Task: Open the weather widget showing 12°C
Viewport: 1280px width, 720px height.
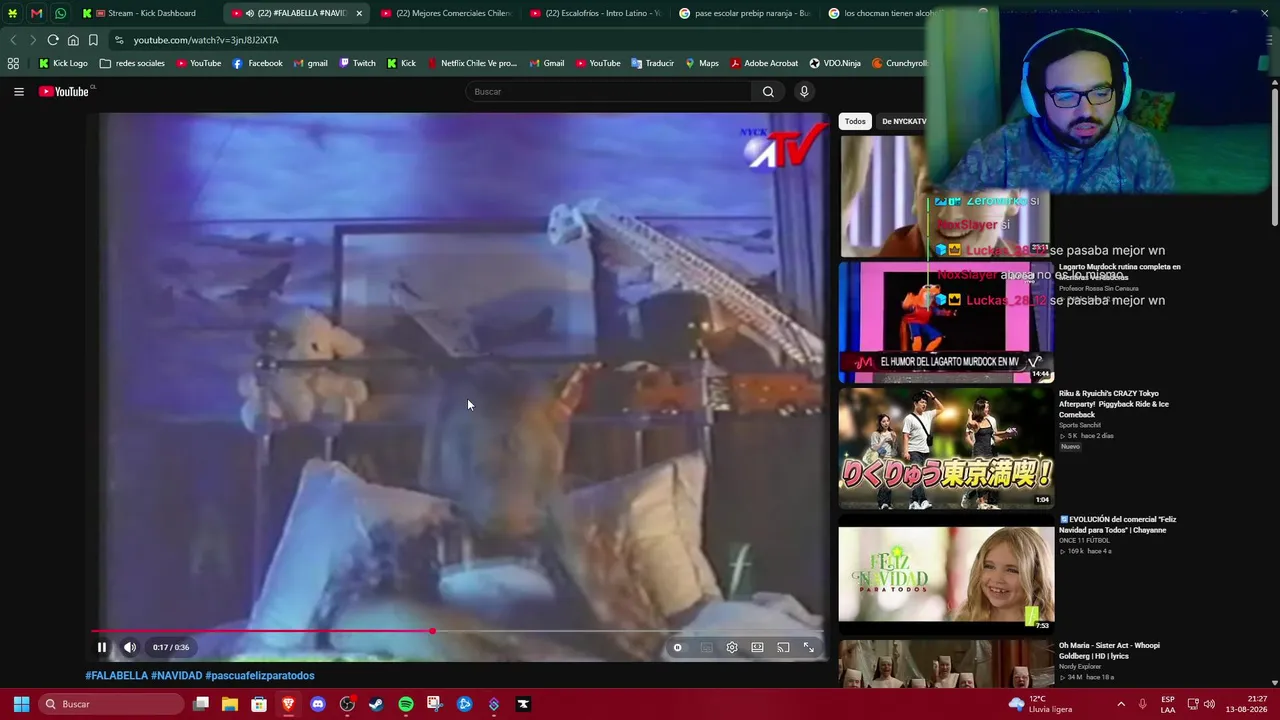Action: pyautogui.click(x=1041, y=704)
